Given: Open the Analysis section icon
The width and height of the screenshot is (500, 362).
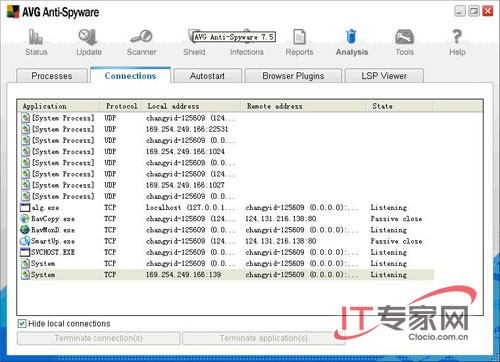Looking at the screenshot, I should (x=351, y=36).
